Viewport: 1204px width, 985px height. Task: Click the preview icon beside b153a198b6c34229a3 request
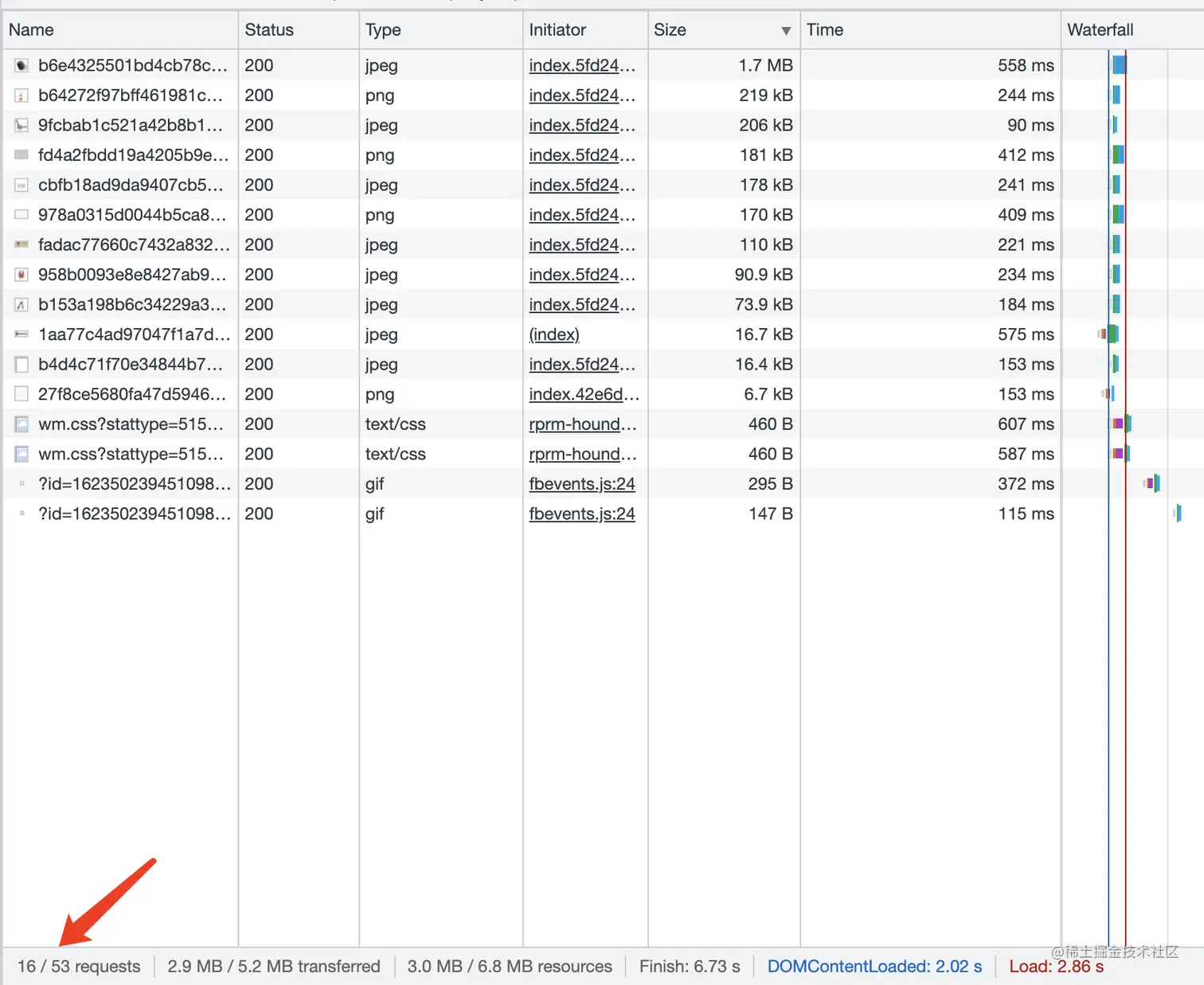pyautogui.click(x=21, y=304)
